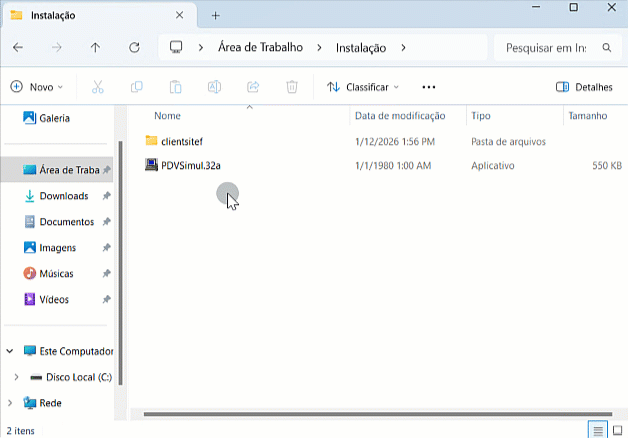Expand the Rede tree node
This screenshot has width=628, height=438.
tap(10, 403)
